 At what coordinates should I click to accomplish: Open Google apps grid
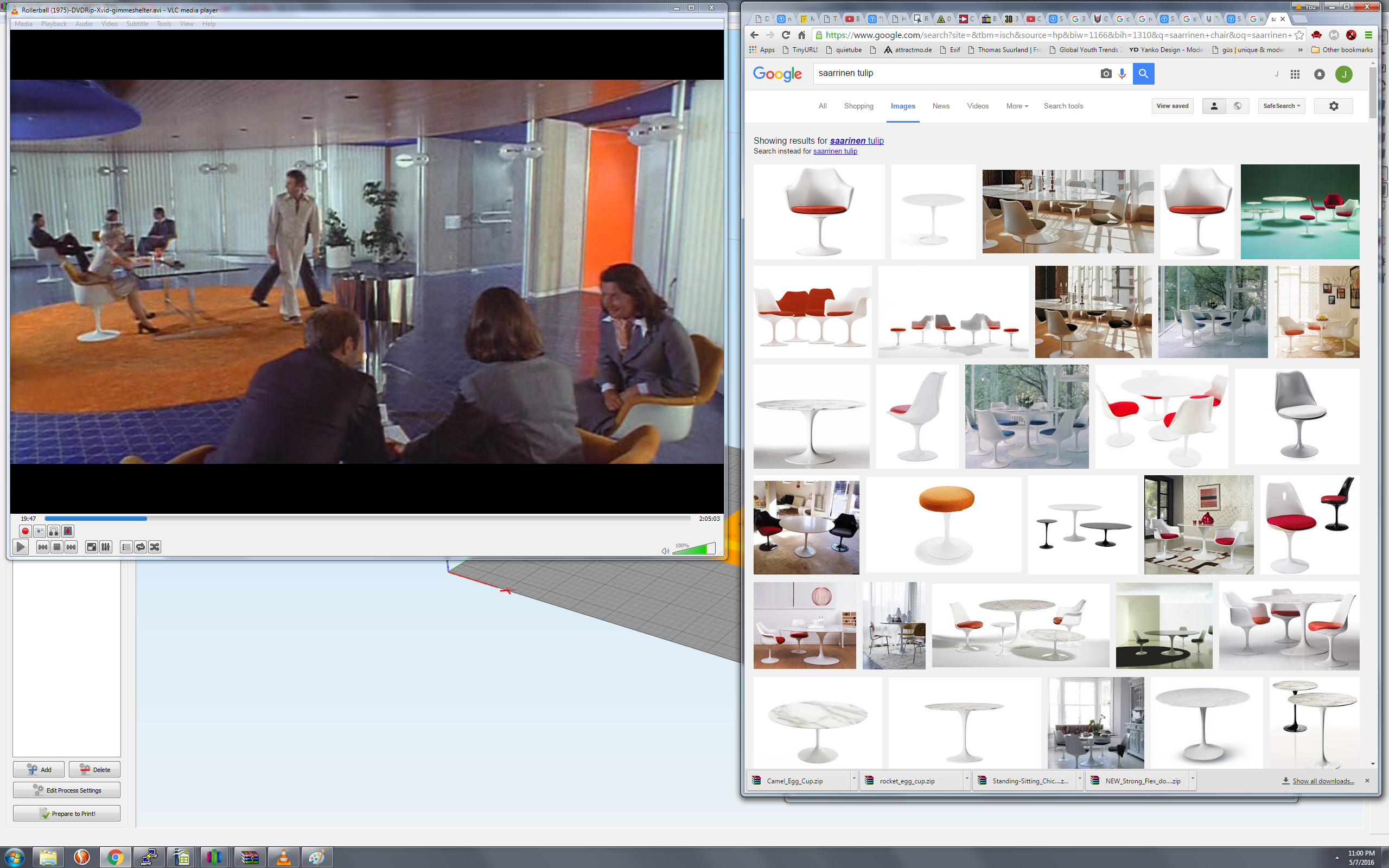click(1295, 74)
